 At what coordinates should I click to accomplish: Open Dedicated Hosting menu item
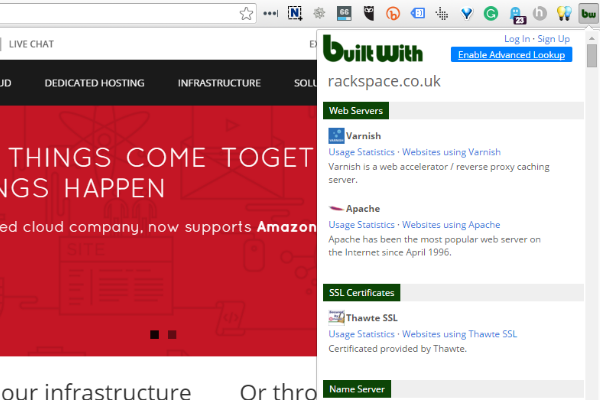point(94,83)
